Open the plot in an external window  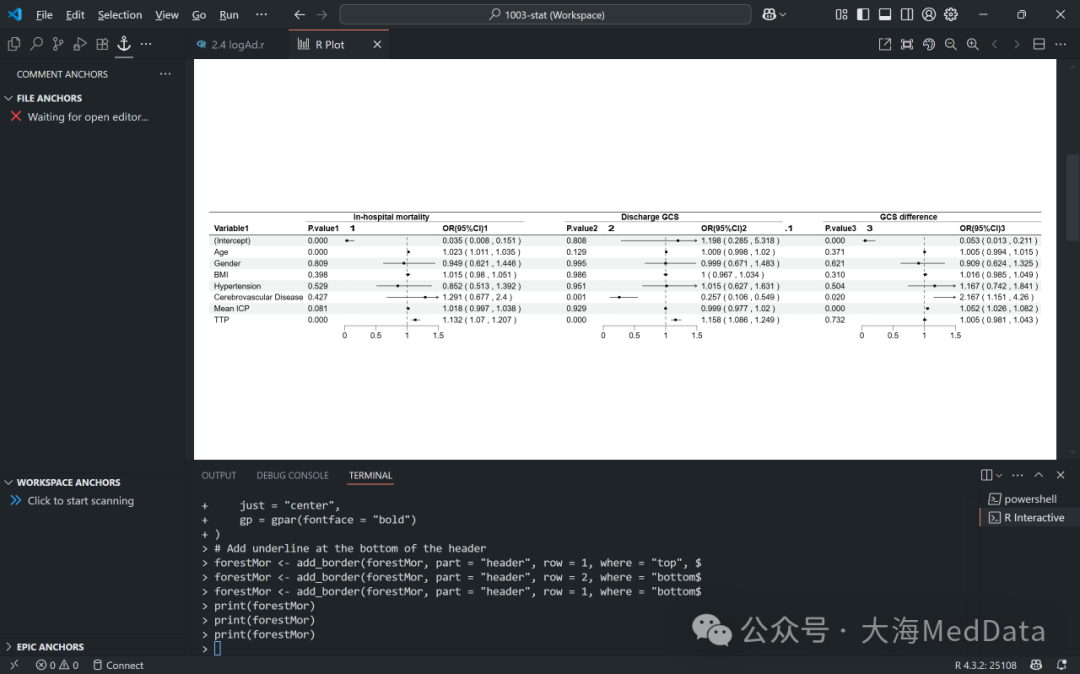click(885, 44)
